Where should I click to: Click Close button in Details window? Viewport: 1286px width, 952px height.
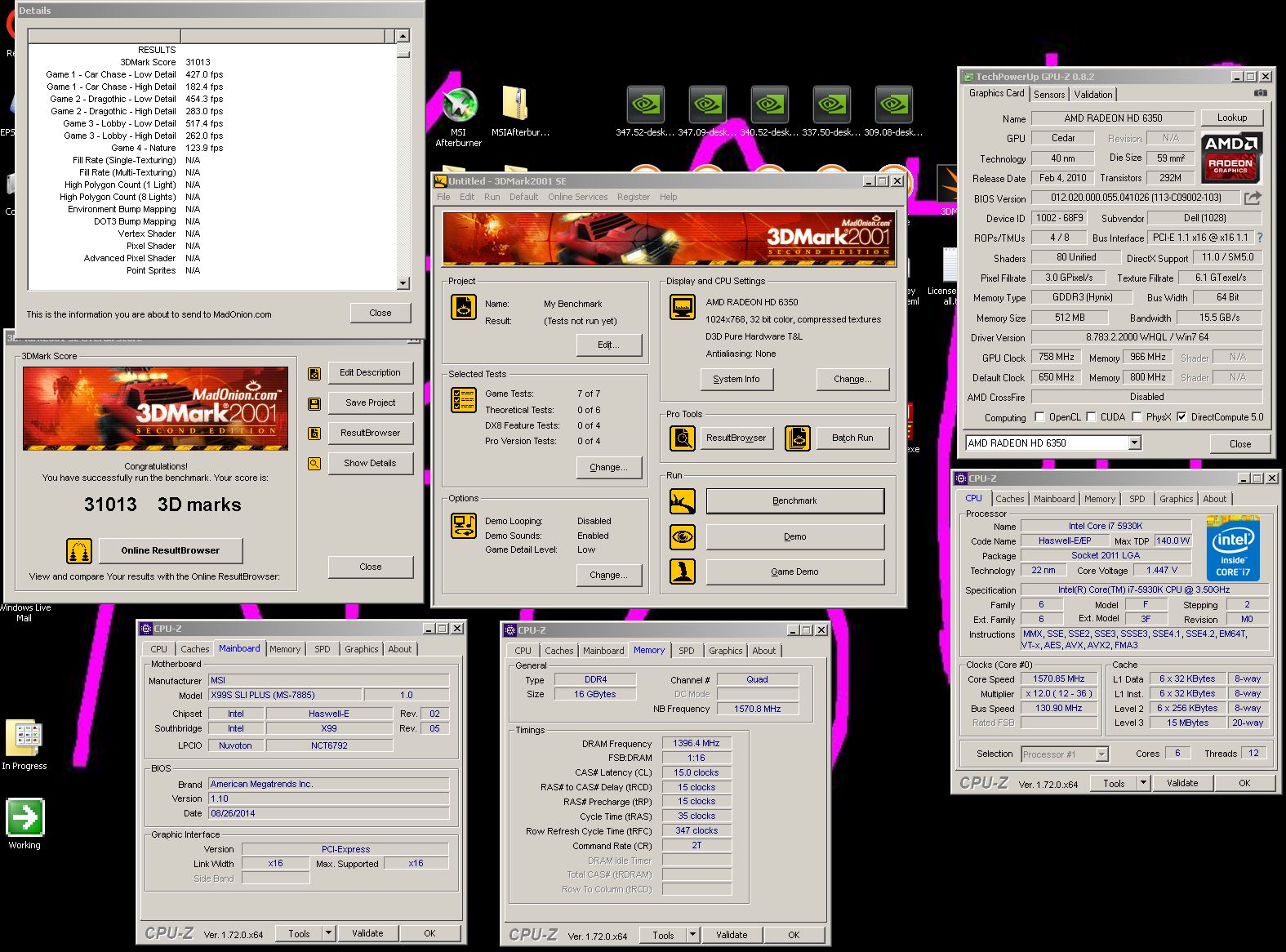(380, 313)
